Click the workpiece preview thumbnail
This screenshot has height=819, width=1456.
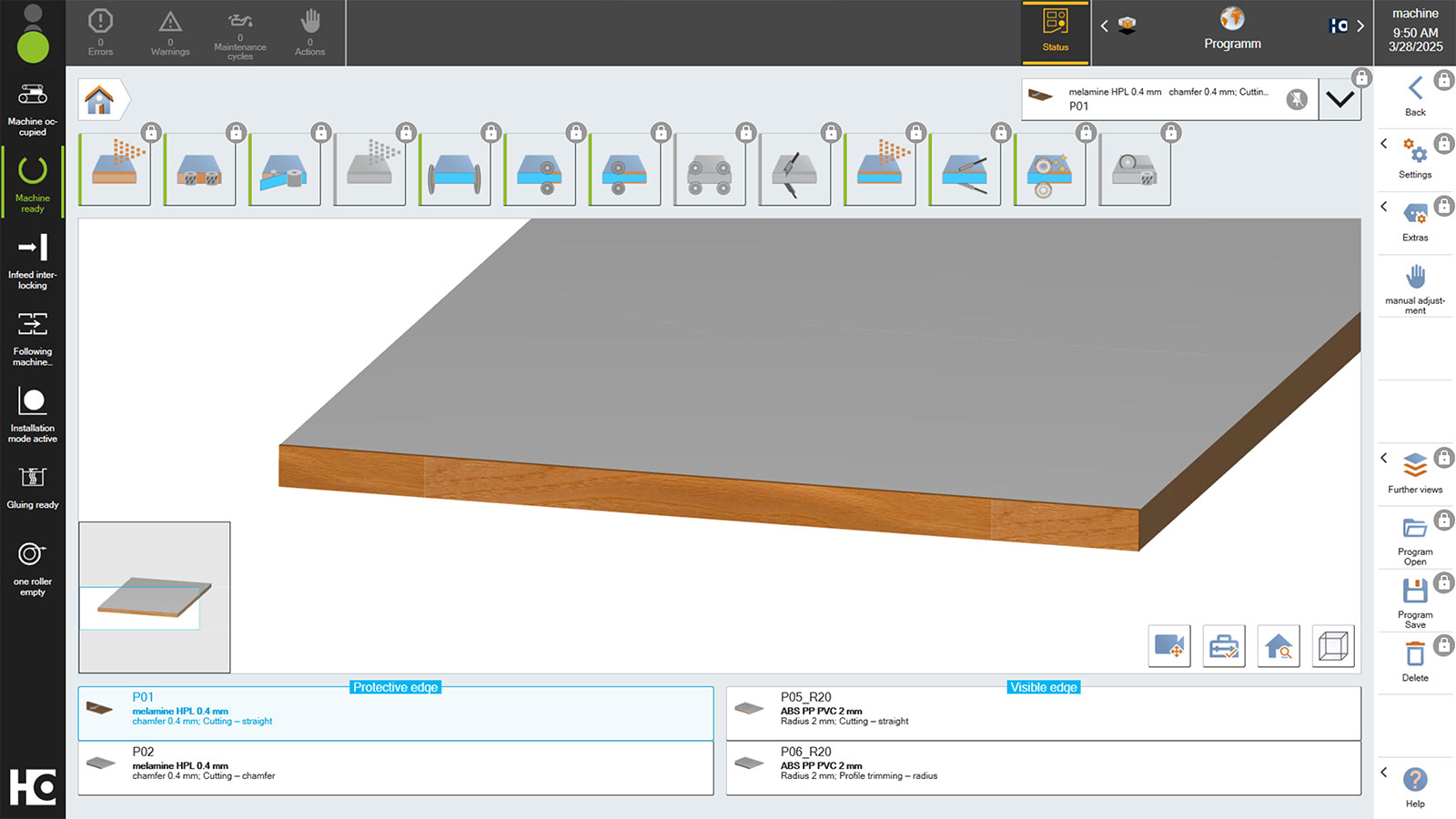click(x=154, y=597)
